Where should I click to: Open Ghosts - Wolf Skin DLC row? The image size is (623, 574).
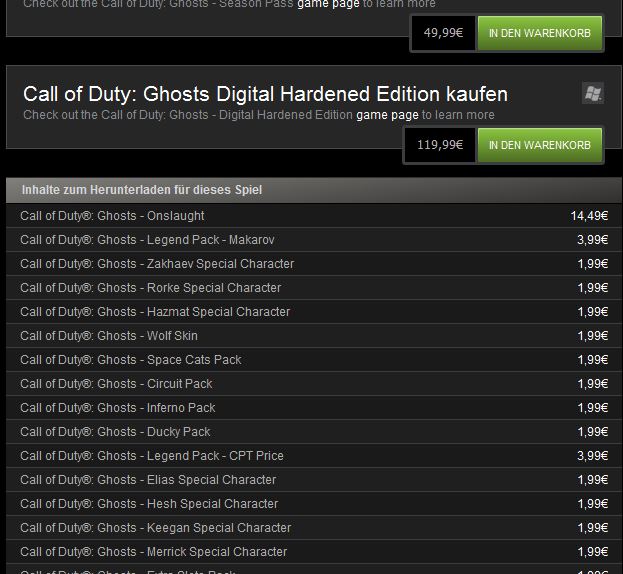pos(314,336)
